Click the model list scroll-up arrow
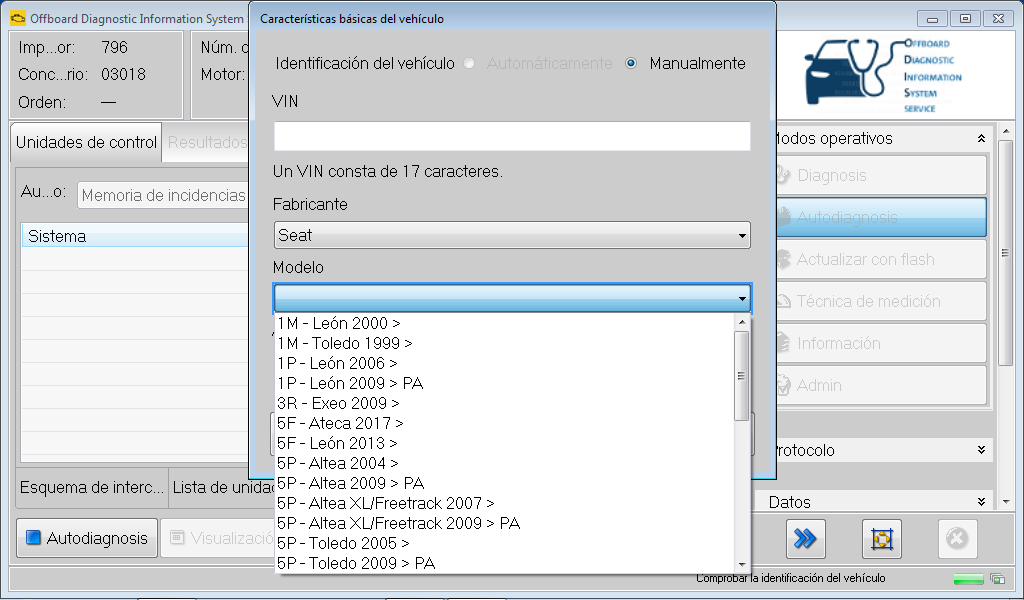 click(742, 322)
